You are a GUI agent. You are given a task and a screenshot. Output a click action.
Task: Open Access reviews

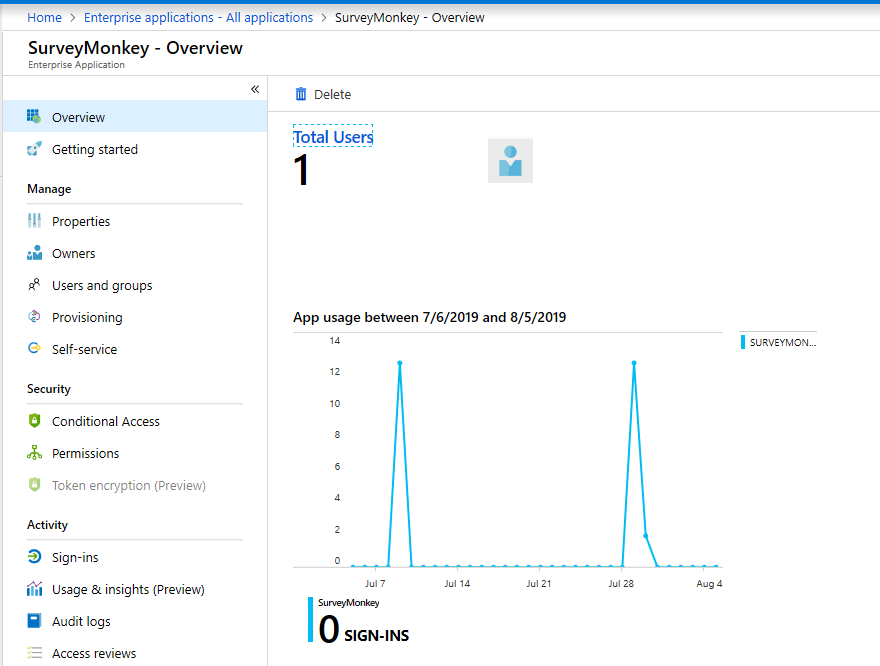click(135, 653)
